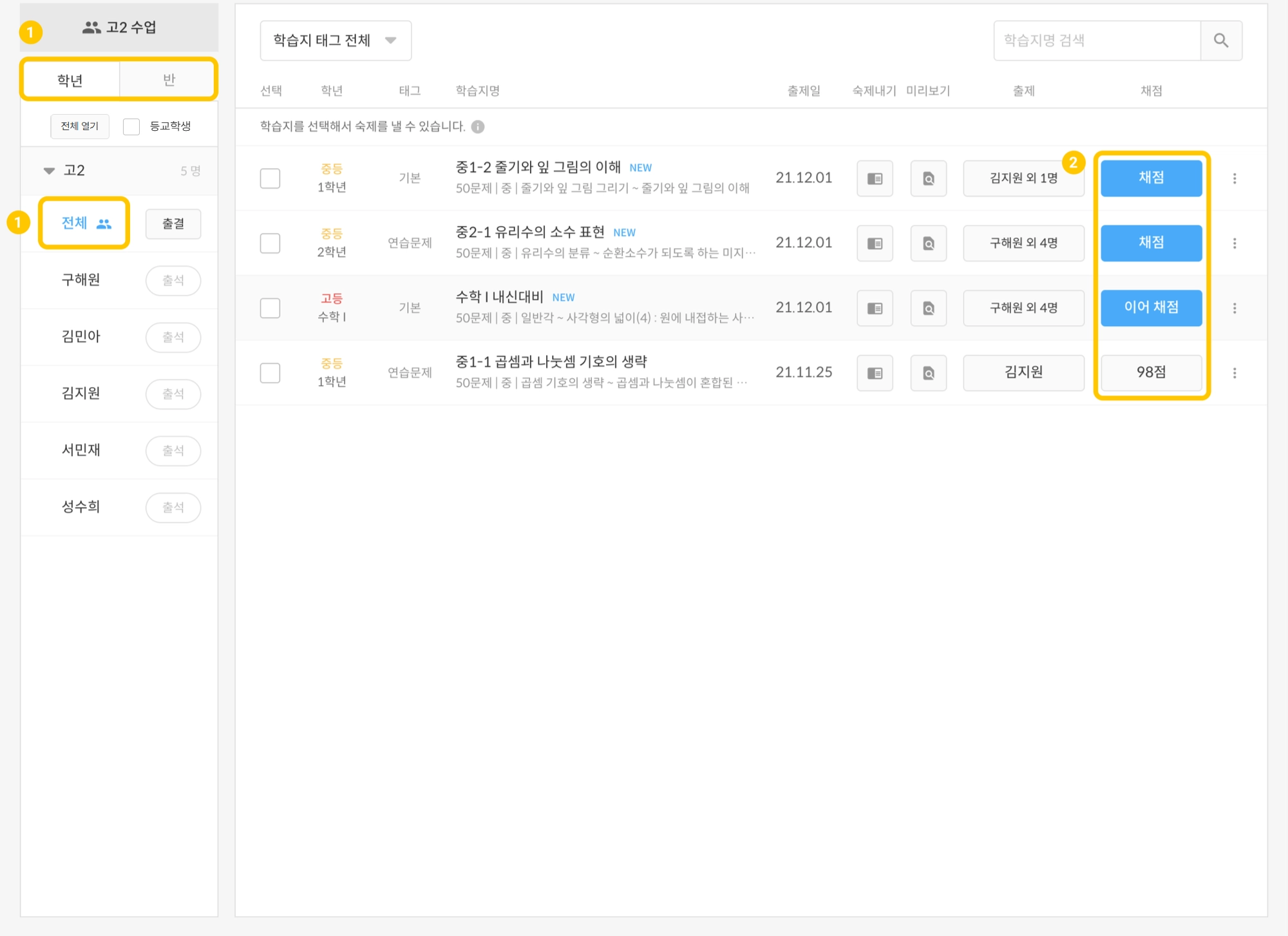The height and width of the screenshot is (936, 1288).
Task: Select checkbox for 98점 graded worksheet row
Action: point(270,373)
